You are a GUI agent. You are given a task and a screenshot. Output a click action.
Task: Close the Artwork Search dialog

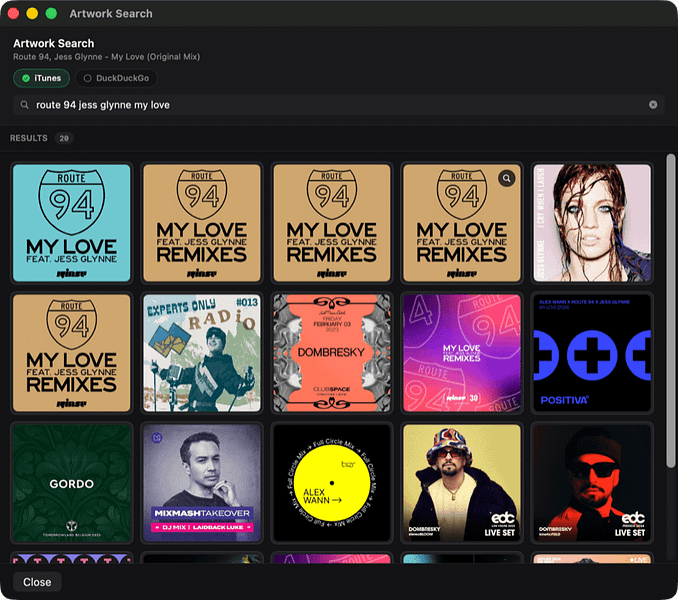tap(37, 582)
